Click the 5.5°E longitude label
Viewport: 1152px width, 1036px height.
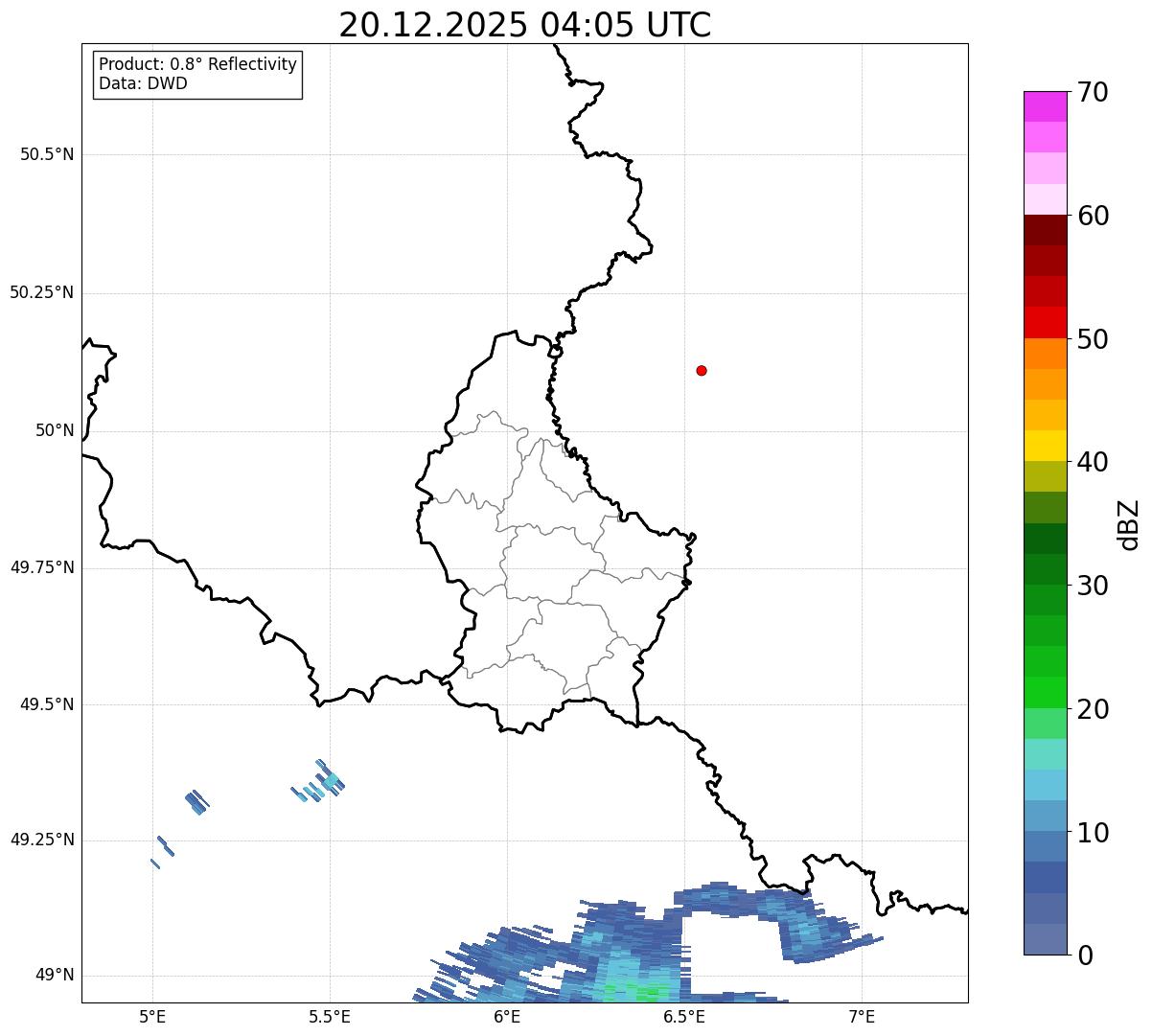click(x=330, y=1016)
